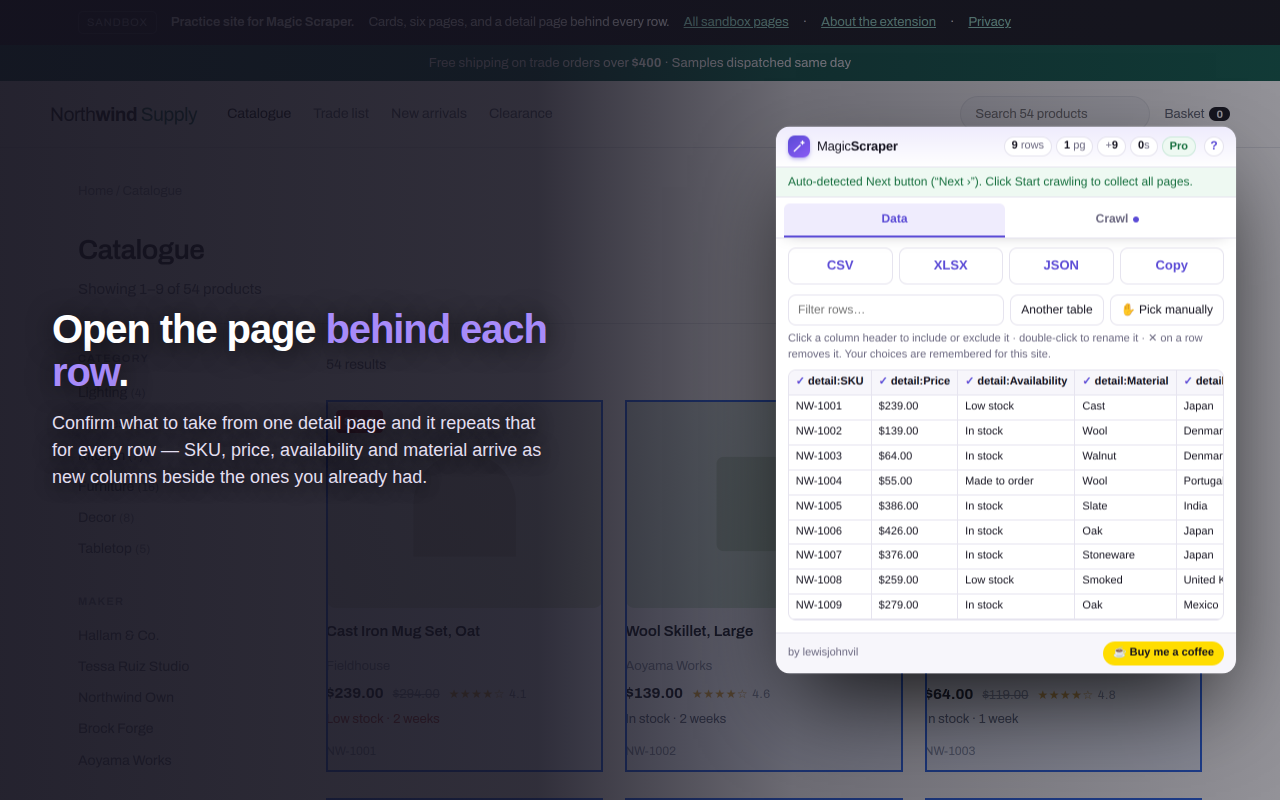Click NW-1008 cell in the scraper table

point(830,580)
